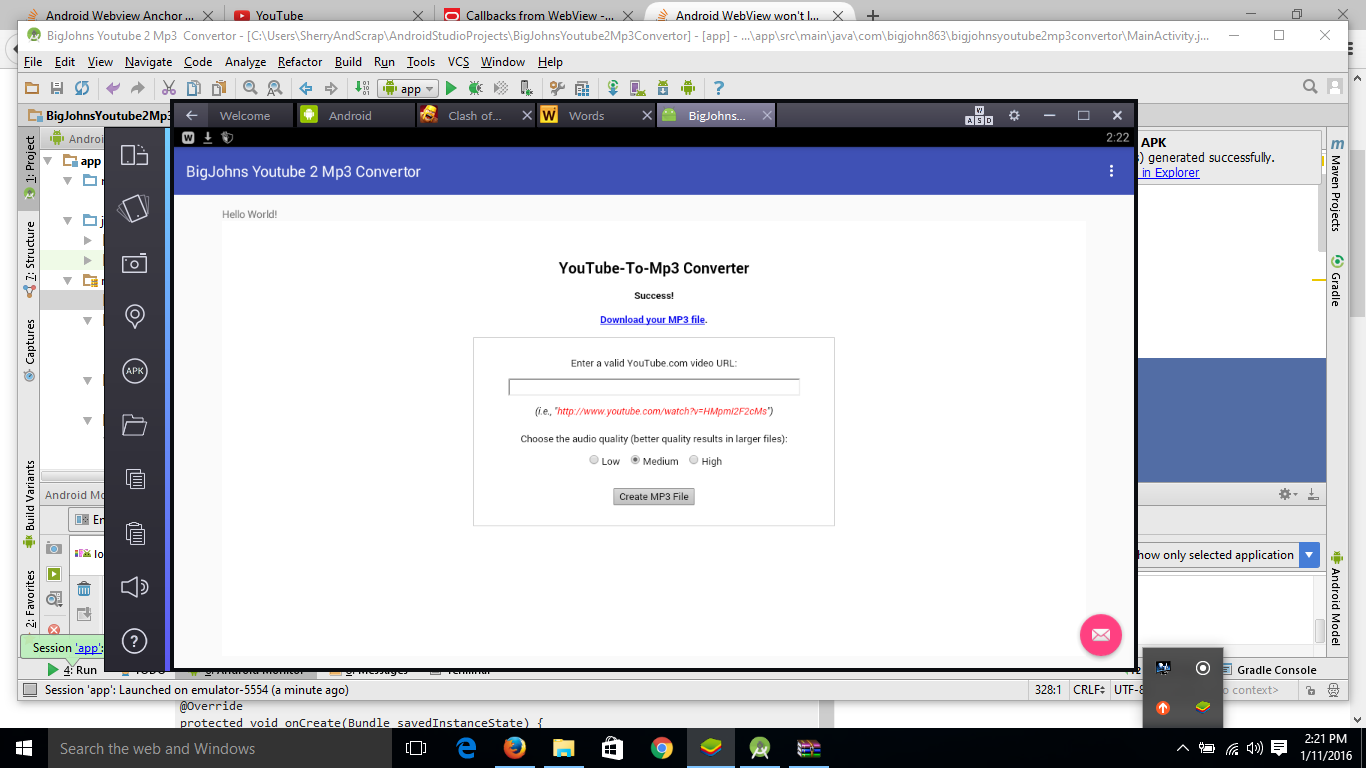This screenshot has height=768, width=1366.
Task: Select the Low audio quality radio button
Action: [594, 460]
